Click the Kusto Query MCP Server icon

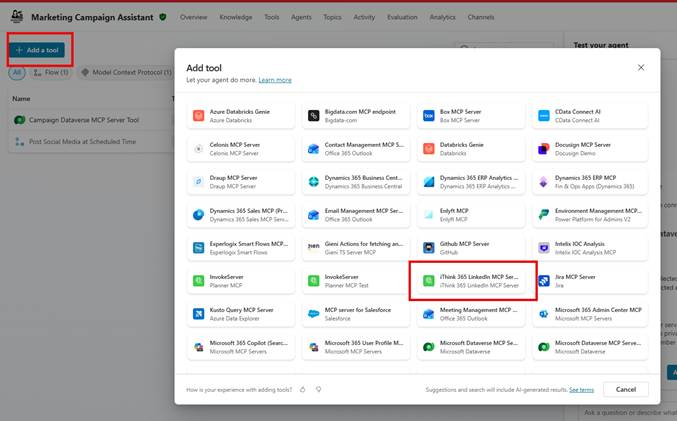point(200,313)
